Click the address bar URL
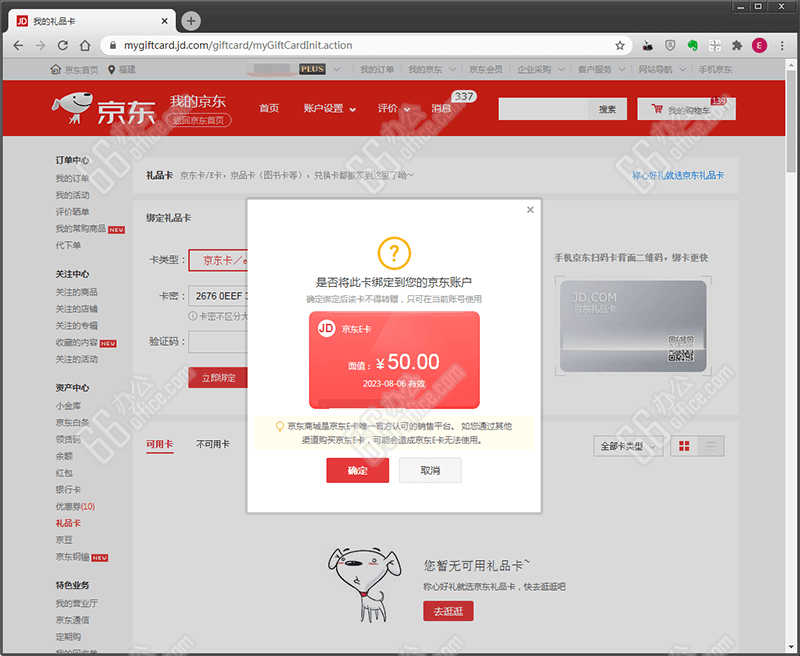 (x=238, y=45)
